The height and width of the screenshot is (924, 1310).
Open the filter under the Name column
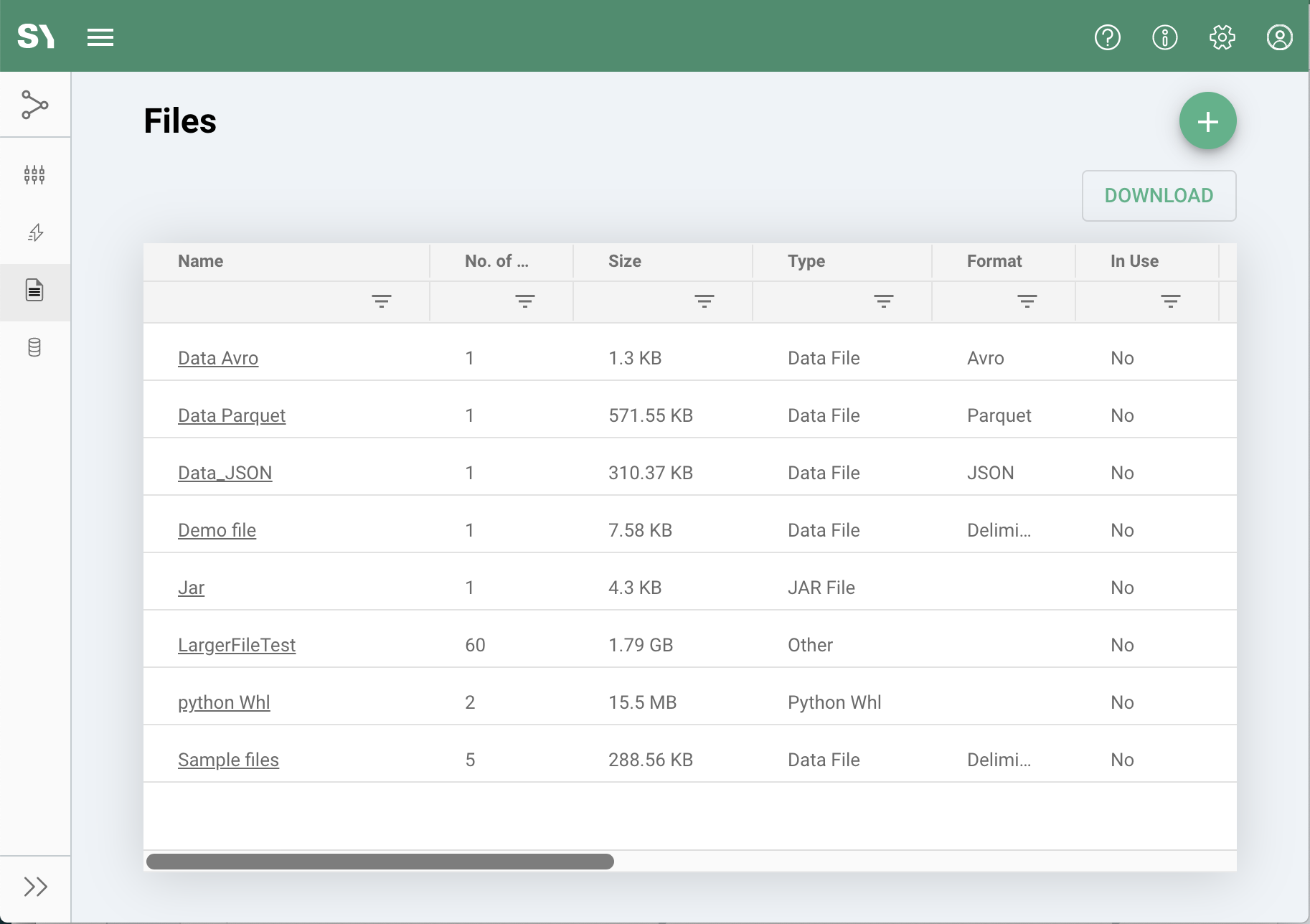[x=382, y=301]
